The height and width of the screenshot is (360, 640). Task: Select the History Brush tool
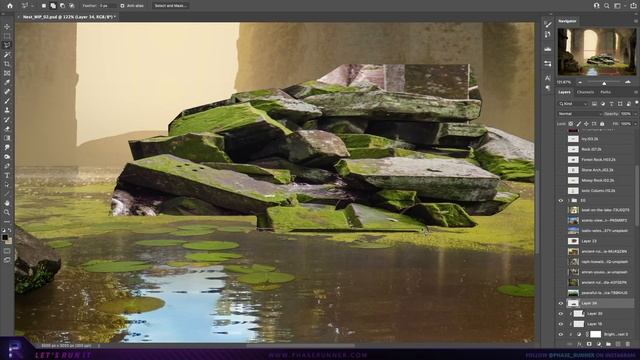pos(7,120)
